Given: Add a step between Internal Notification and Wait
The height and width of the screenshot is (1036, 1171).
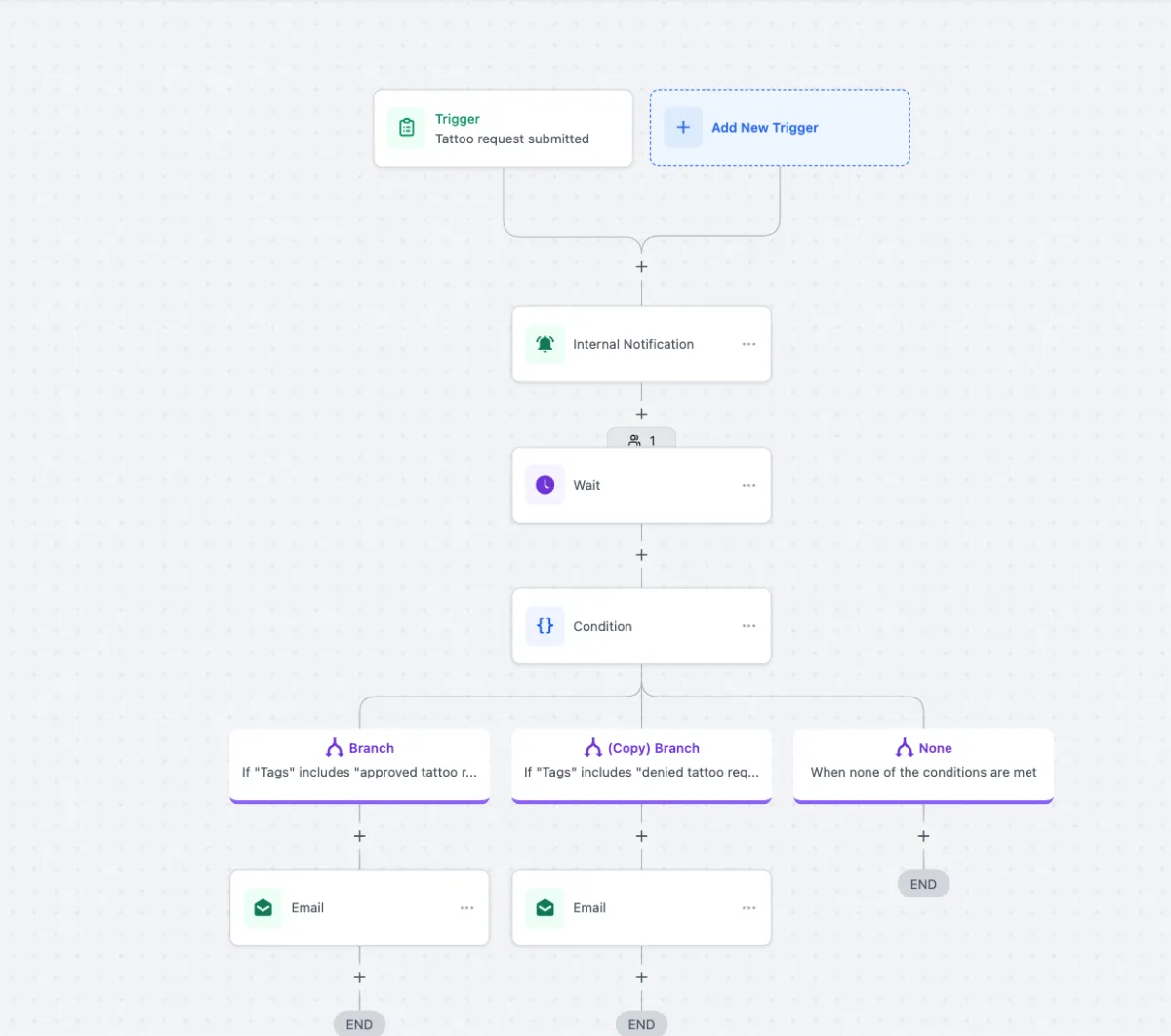Looking at the screenshot, I should click(641, 414).
